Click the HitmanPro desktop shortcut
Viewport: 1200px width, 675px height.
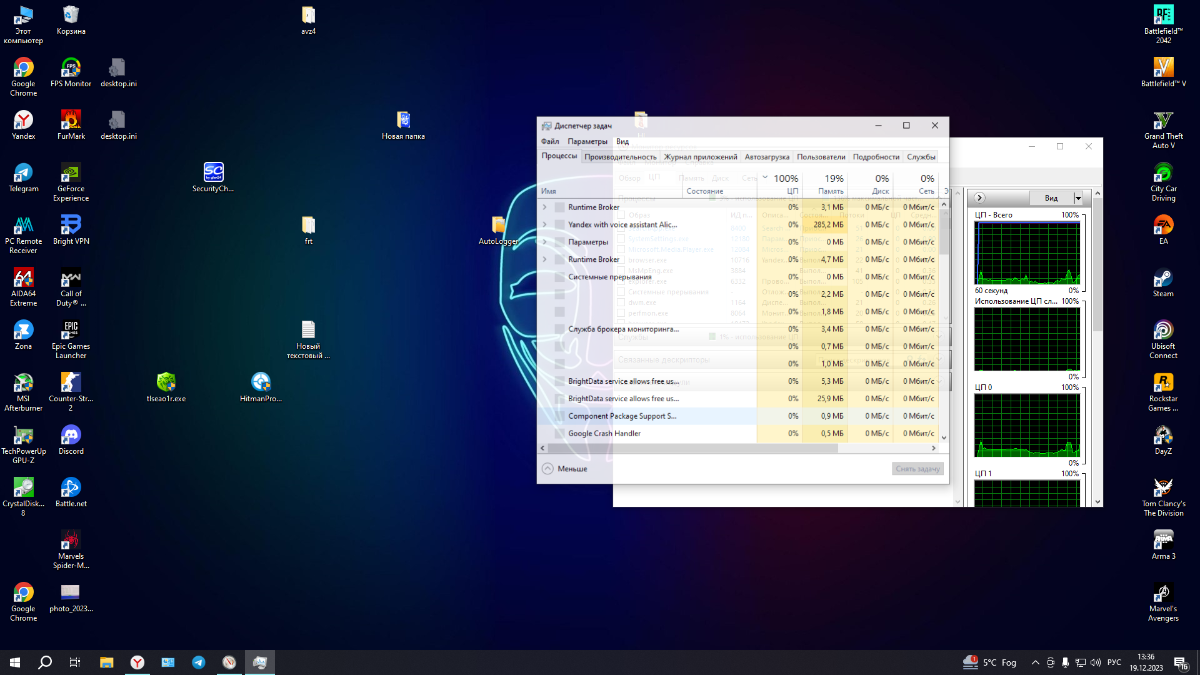pos(261,382)
